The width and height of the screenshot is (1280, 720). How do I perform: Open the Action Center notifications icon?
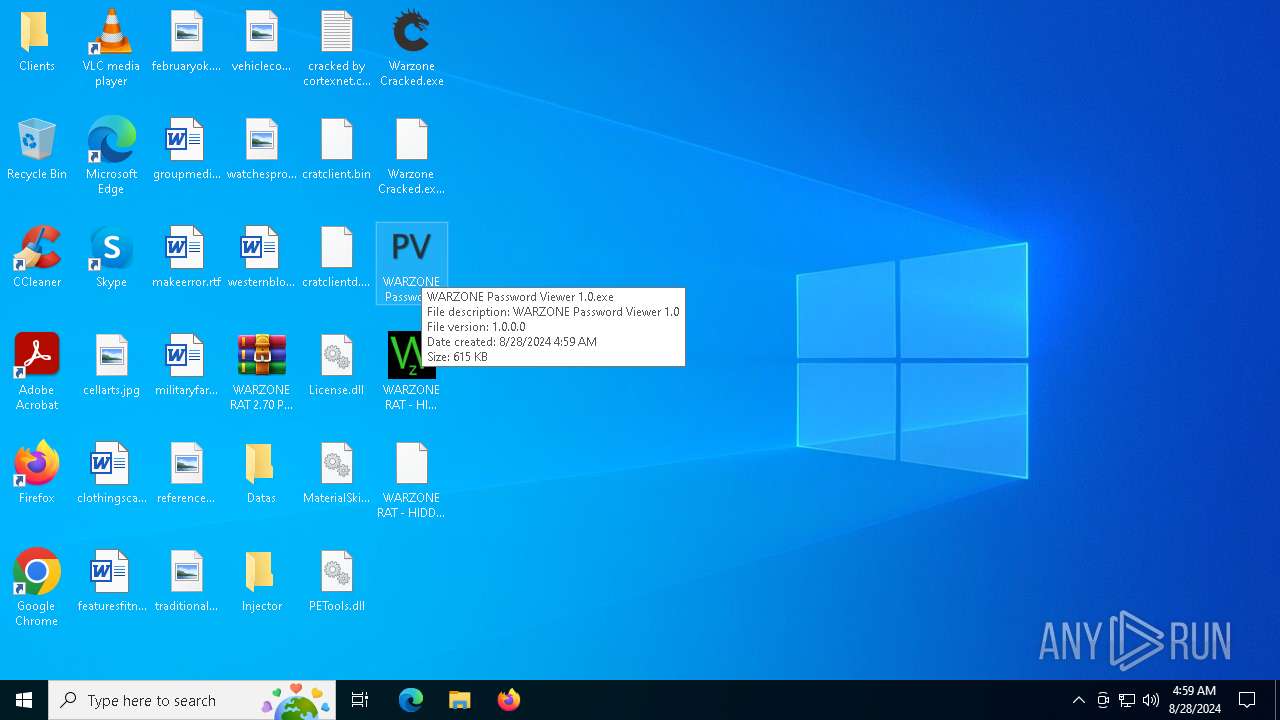(1247, 700)
